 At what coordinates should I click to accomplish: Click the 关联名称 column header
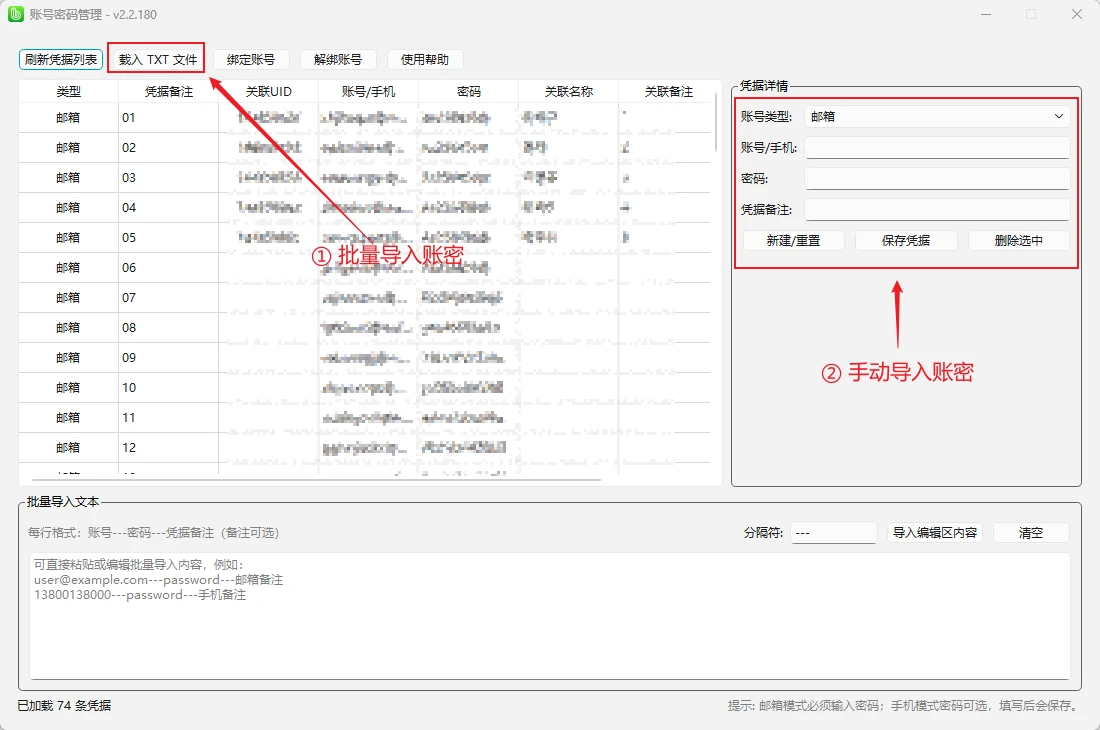pyautogui.click(x=568, y=92)
